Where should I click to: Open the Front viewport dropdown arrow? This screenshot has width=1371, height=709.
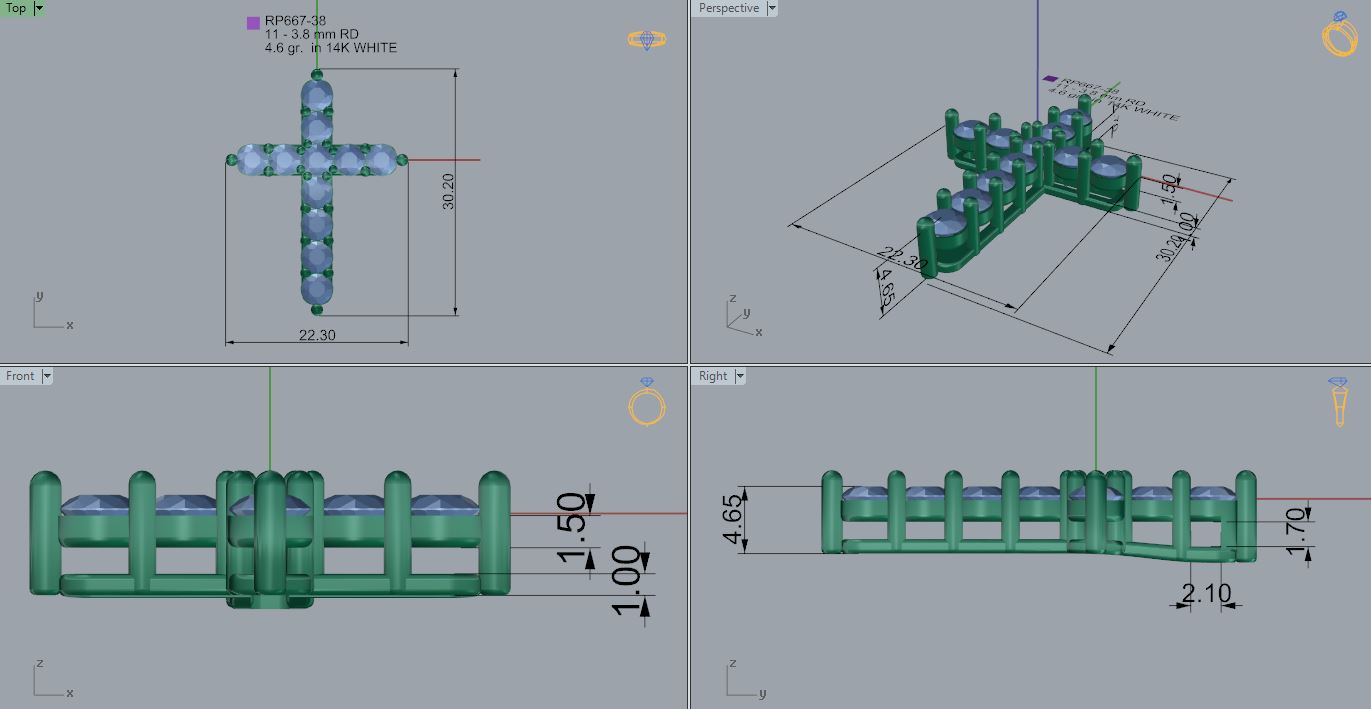click(47, 376)
